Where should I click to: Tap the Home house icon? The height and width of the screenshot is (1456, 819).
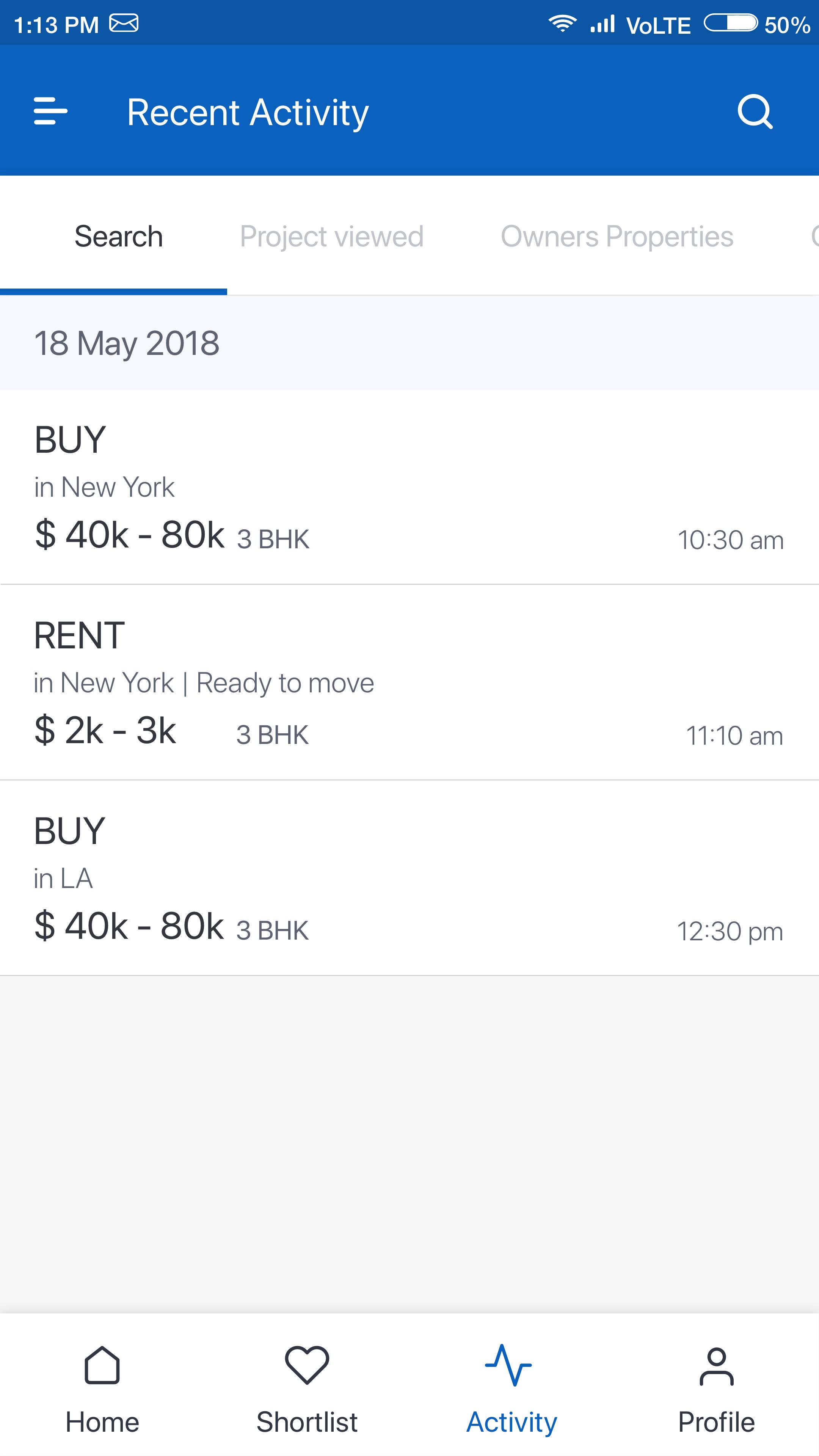point(102,1365)
